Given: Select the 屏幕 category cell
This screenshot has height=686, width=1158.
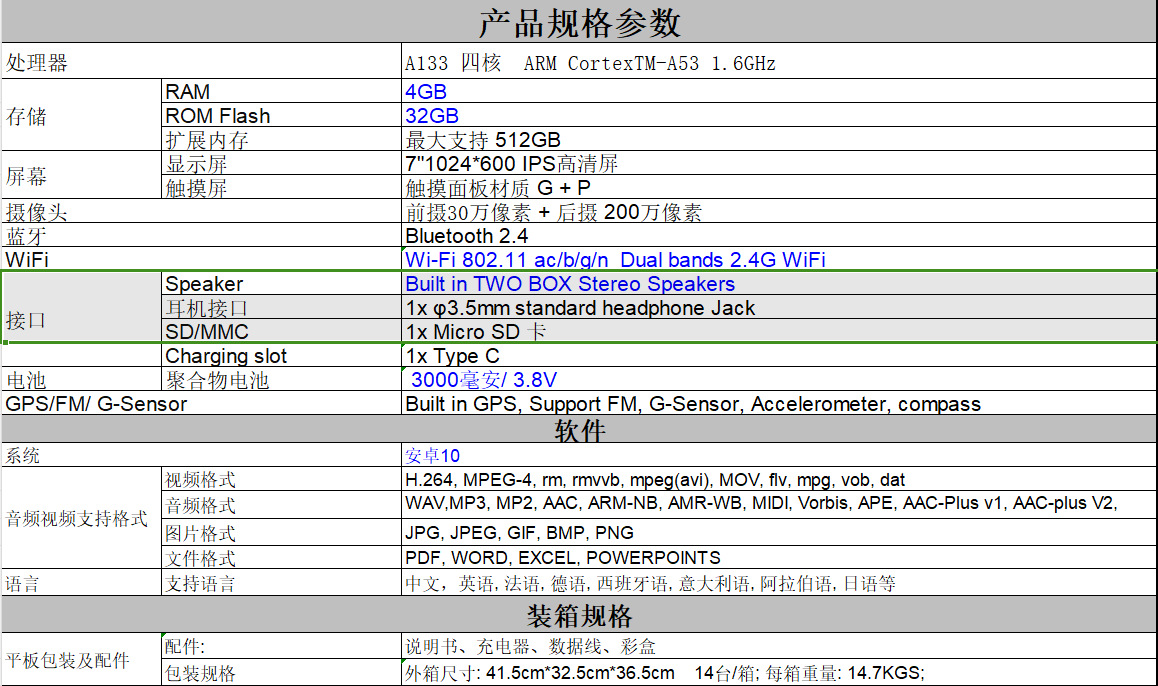Looking at the screenshot, I should (81, 175).
